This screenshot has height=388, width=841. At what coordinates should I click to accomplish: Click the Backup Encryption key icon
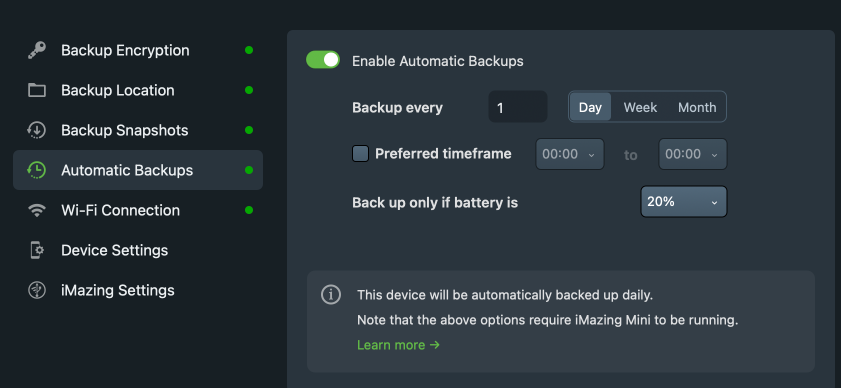[36, 50]
